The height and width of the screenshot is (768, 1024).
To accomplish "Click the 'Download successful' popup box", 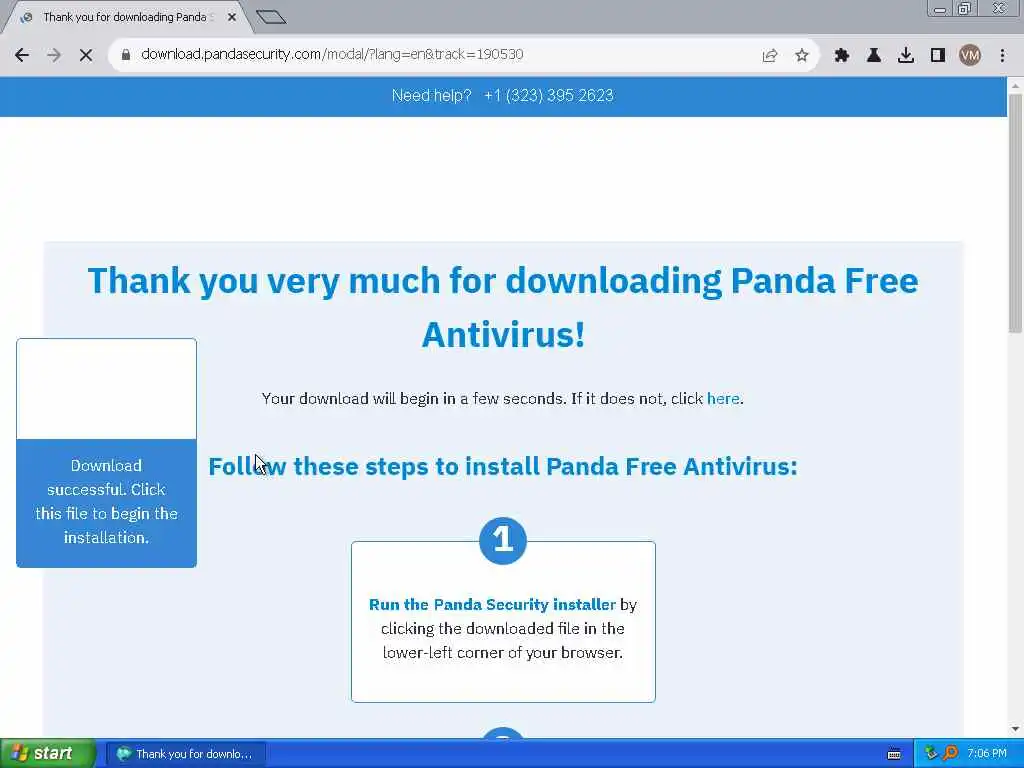I will (106, 453).
